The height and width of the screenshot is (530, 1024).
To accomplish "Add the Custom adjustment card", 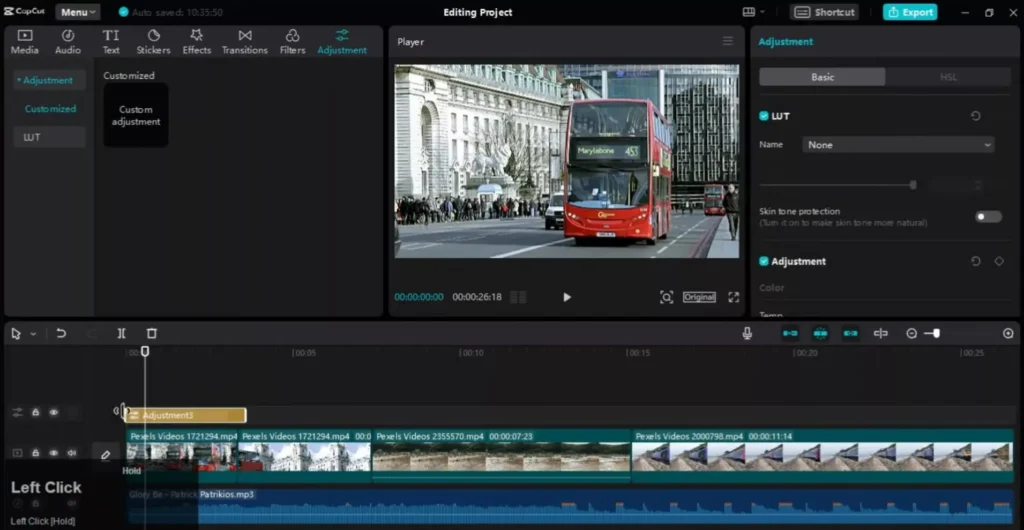I will click(136, 115).
